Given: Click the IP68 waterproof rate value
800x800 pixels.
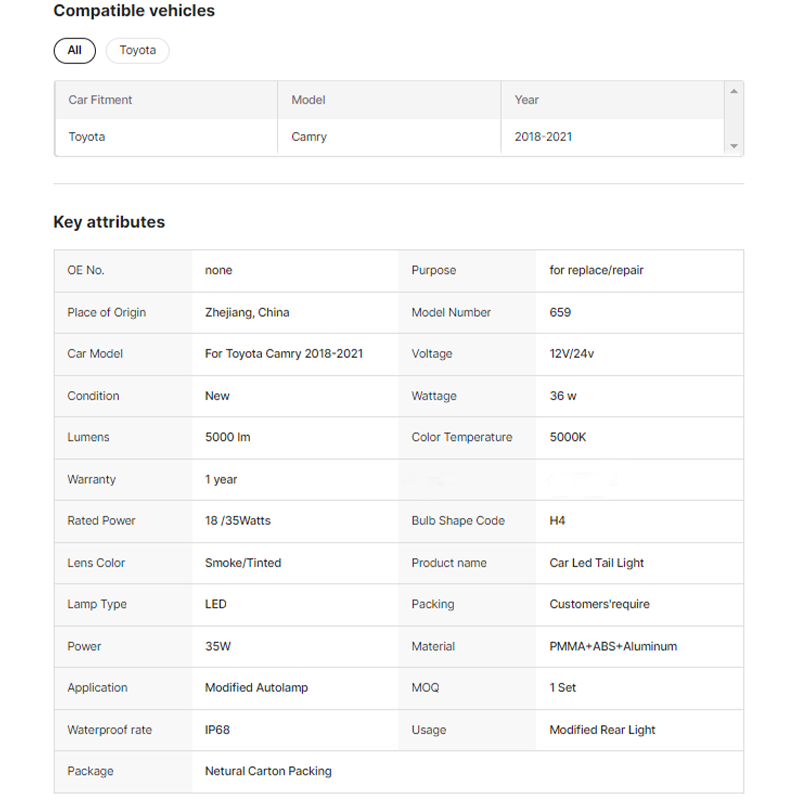Looking at the screenshot, I should [x=217, y=730].
